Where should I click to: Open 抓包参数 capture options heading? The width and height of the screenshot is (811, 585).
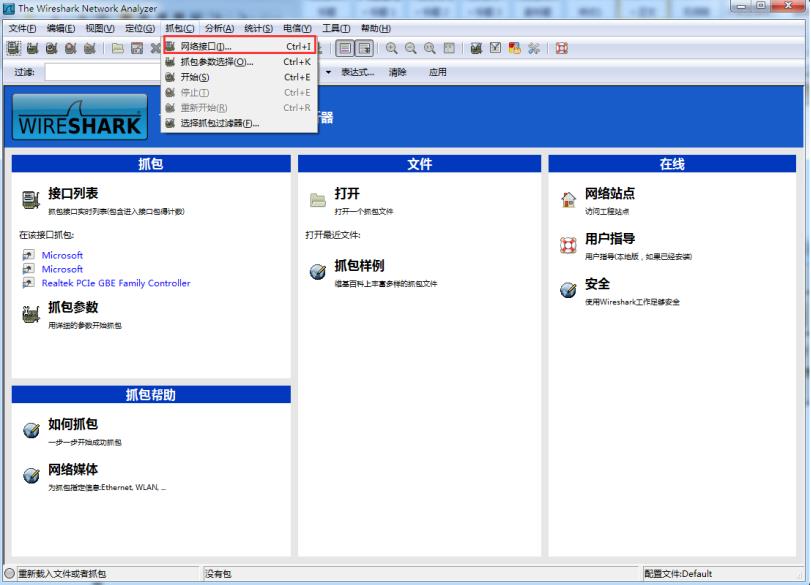[x=73, y=307]
